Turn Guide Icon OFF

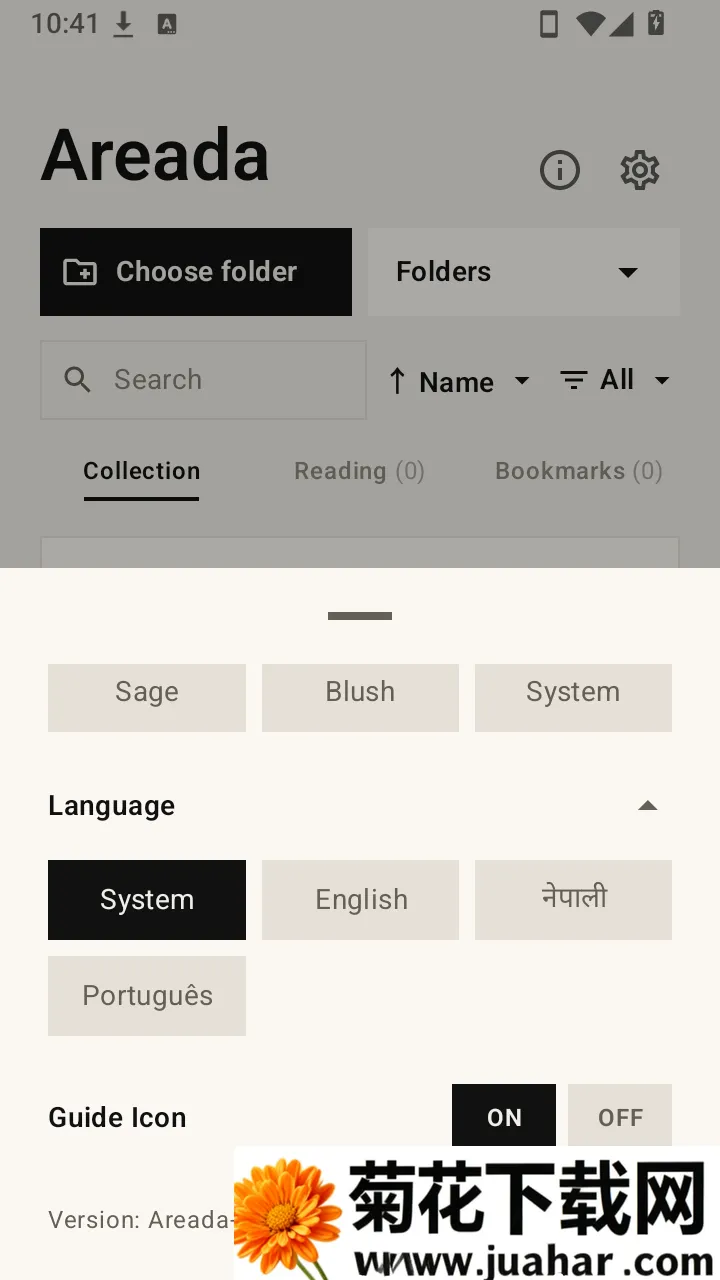[620, 1117]
